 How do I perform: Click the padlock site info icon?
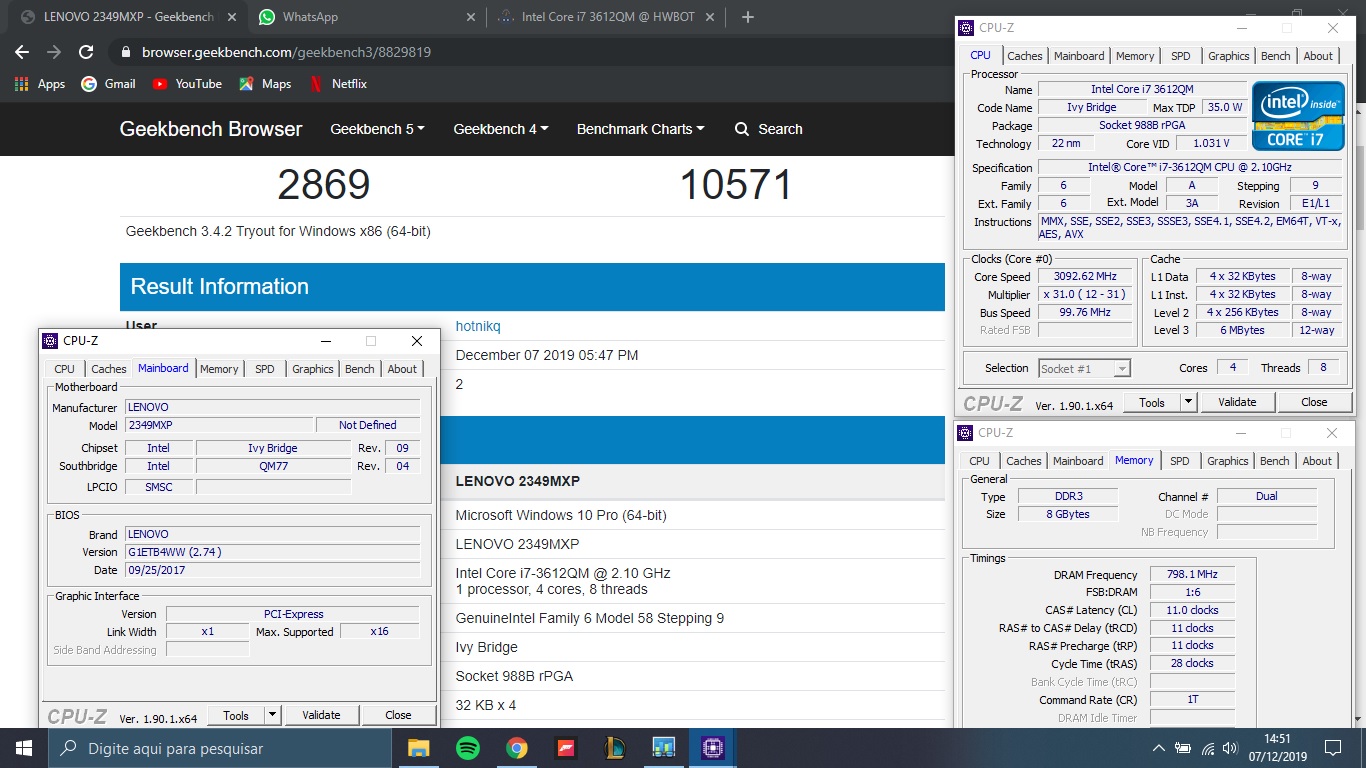(125, 52)
